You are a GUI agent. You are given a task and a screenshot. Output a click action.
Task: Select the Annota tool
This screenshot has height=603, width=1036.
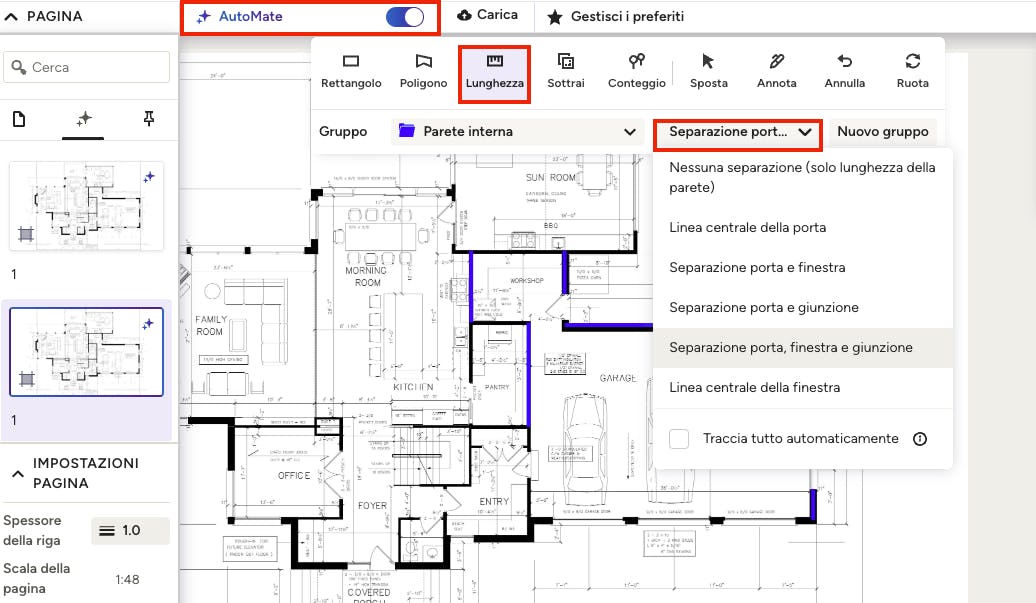coord(776,71)
